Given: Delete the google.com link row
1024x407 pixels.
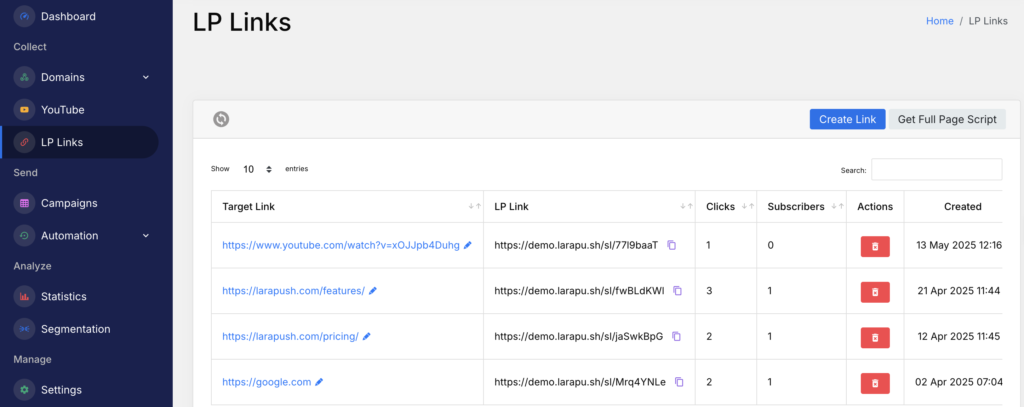Looking at the screenshot, I should (x=875, y=383).
